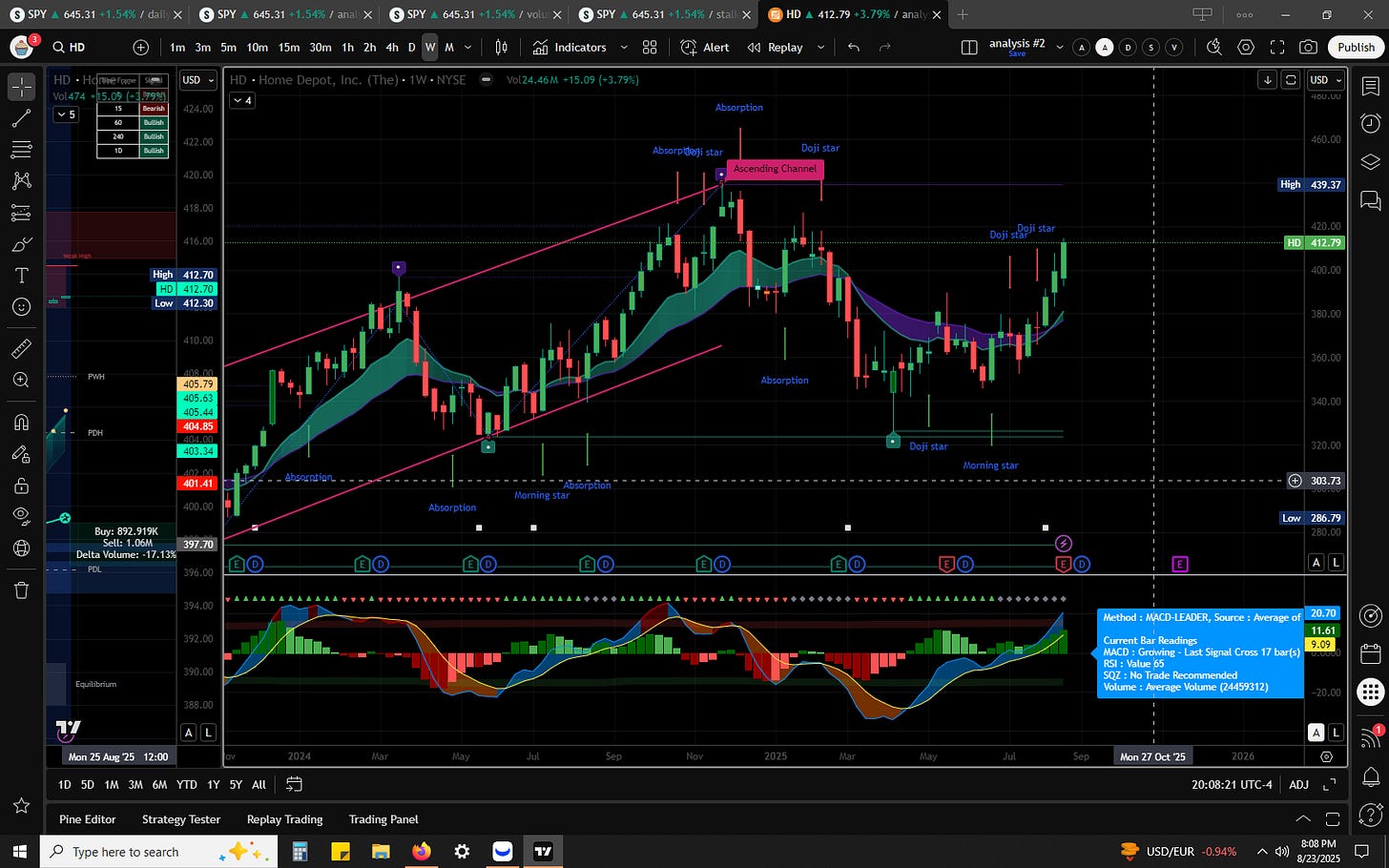Viewport: 1389px width, 868px height.
Task: Toggle hide all drawings eye icon
Action: click(x=21, y=516)
